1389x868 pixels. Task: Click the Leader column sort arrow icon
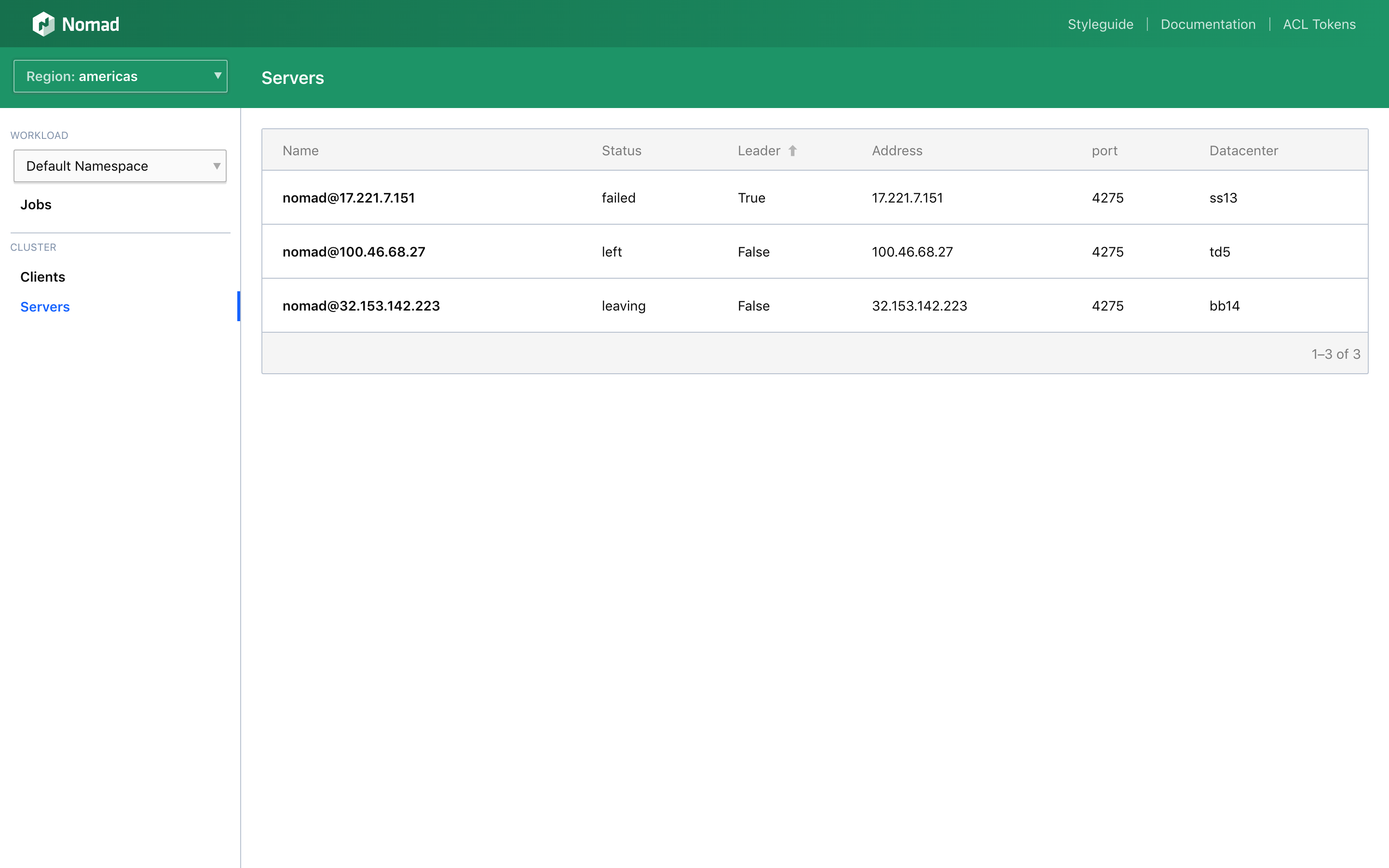(793, 151)
